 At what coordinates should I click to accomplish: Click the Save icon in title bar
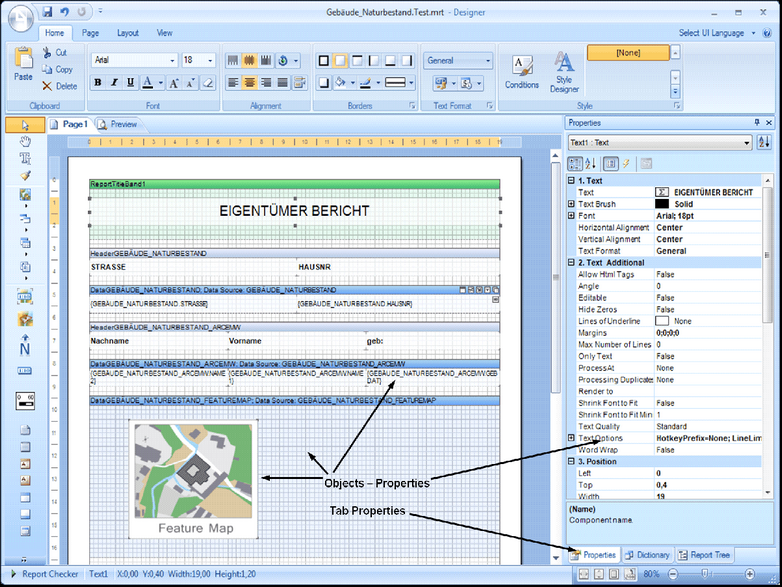46,12
